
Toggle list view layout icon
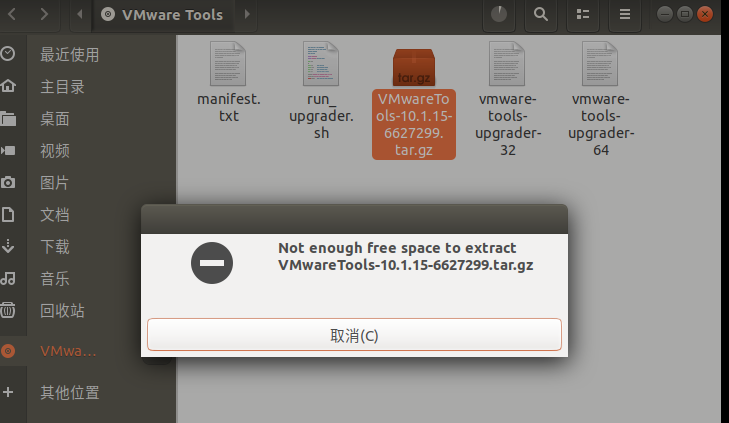pyautogui.click(x=583, y=14)
